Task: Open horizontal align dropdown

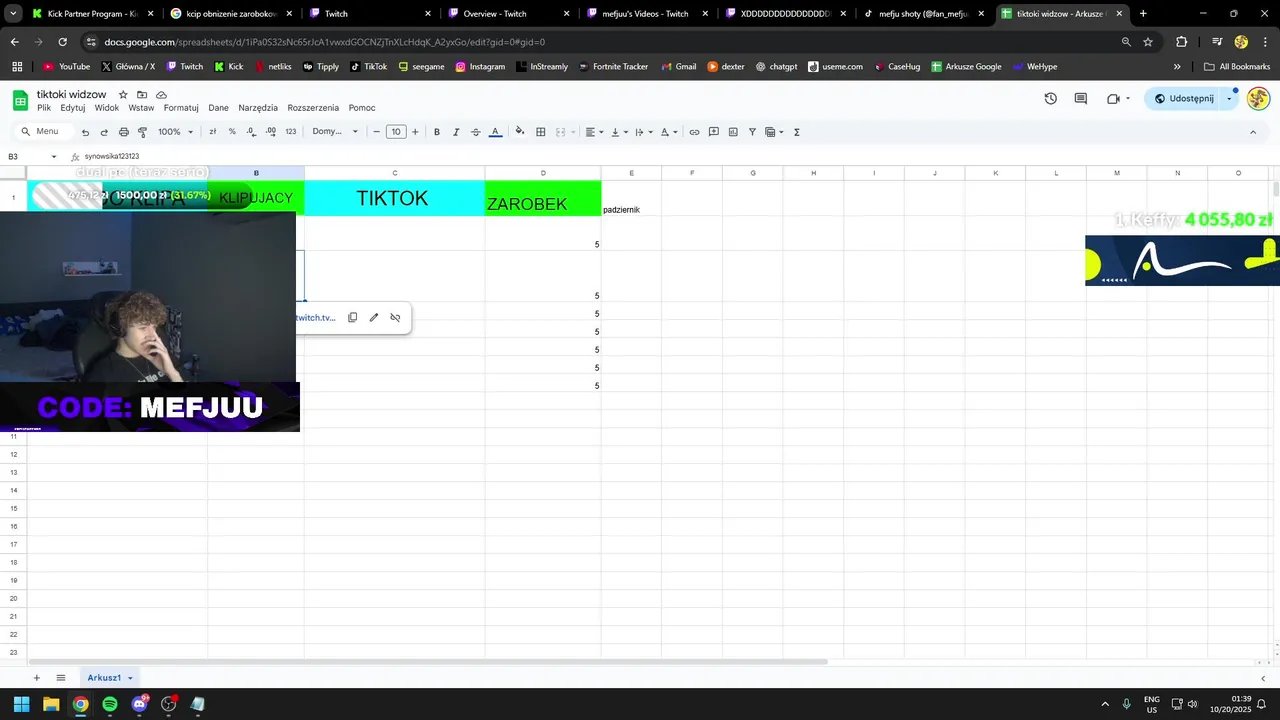Action: coord(593,132)
